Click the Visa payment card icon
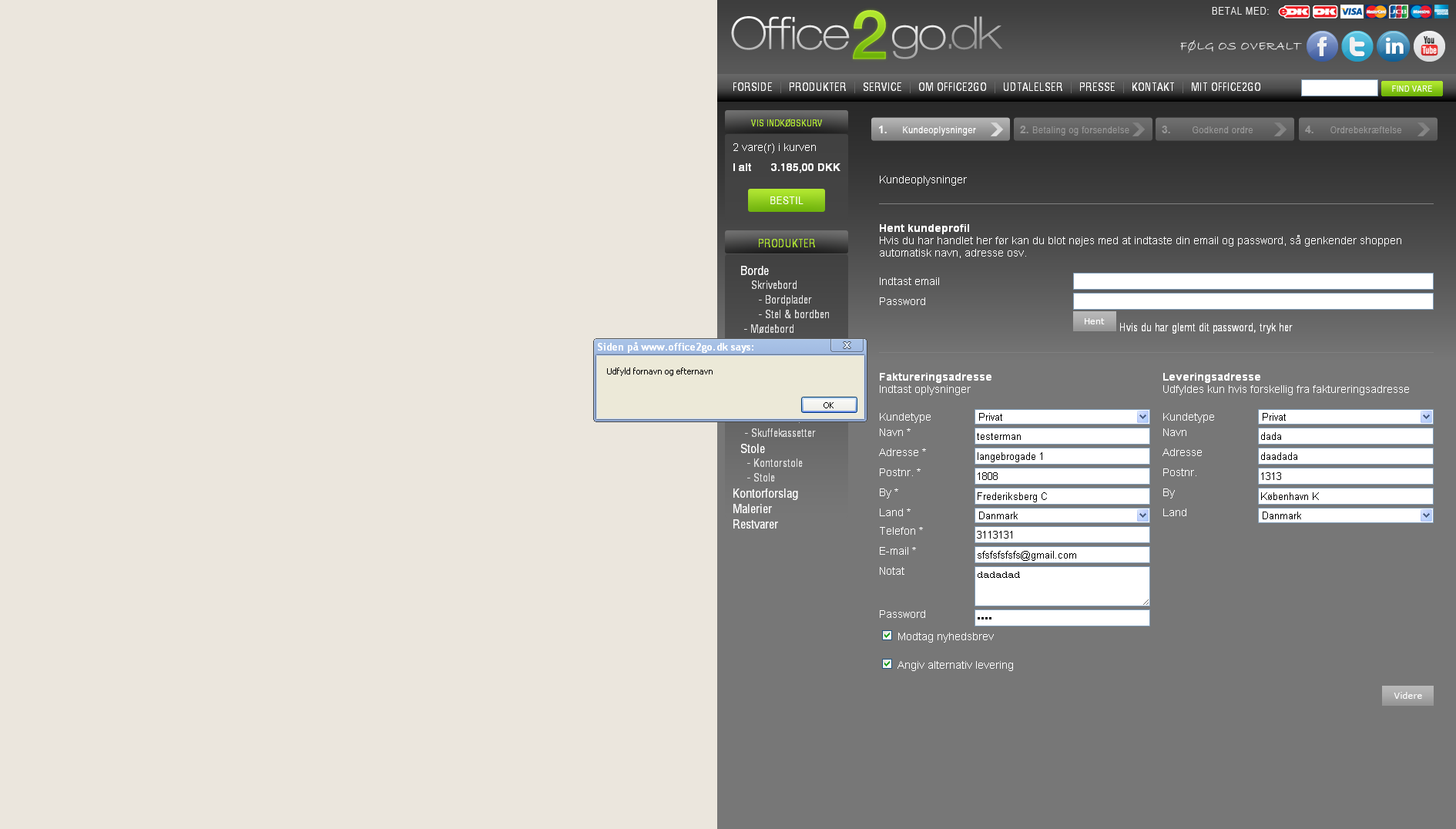The height and width of the screenshot is (829, 1456). [x=1351, y=12]
